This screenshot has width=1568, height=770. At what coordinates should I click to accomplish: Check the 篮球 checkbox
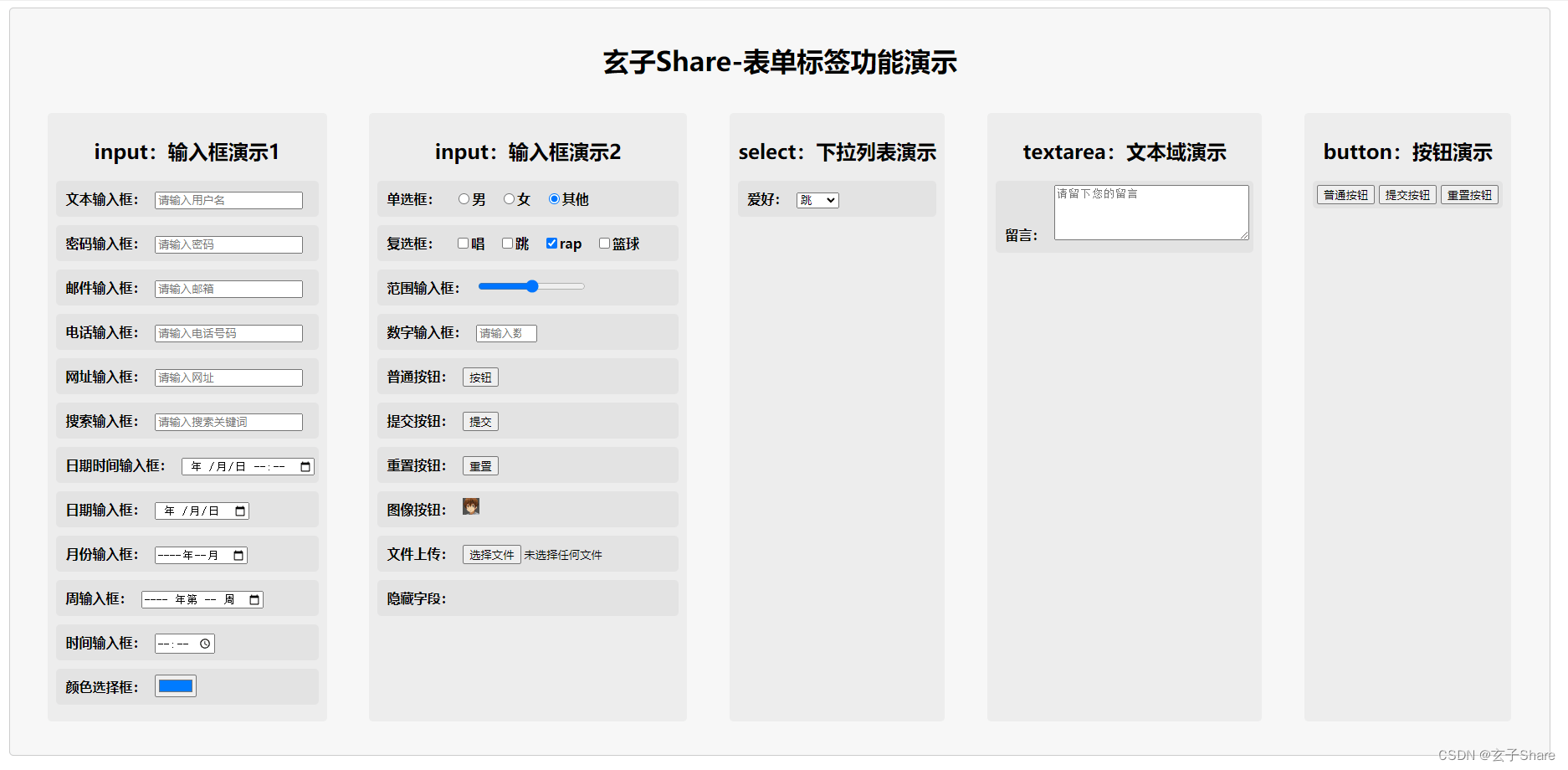coord(604,244)
